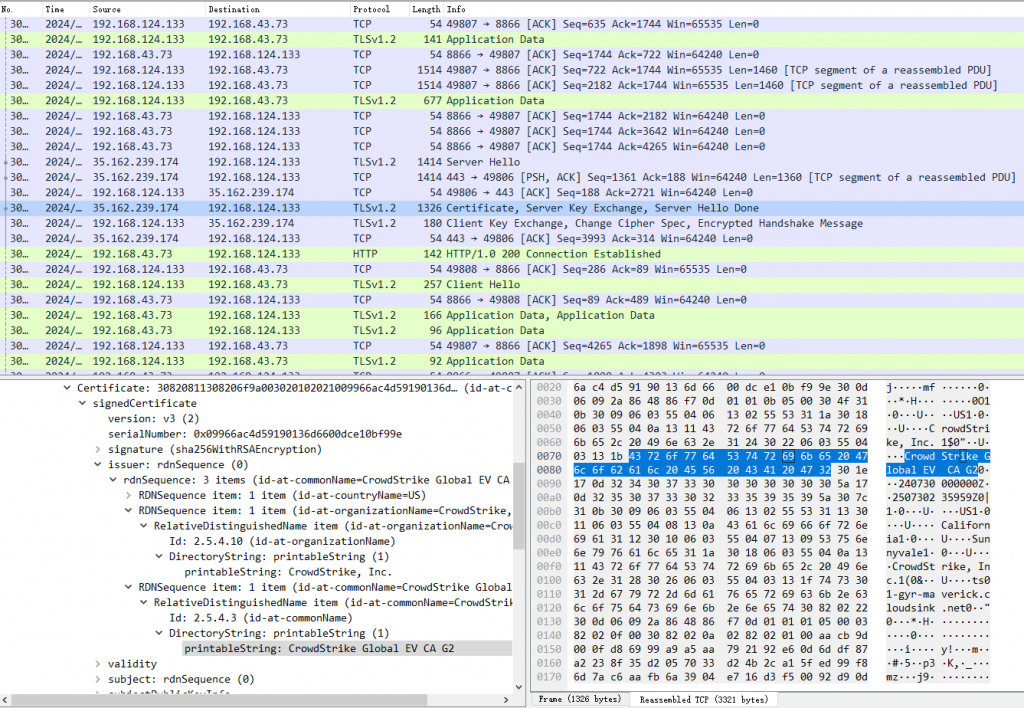Expand the countryName=US RDNSequence item
The image size is (1024, 708).
click(129, 496)
